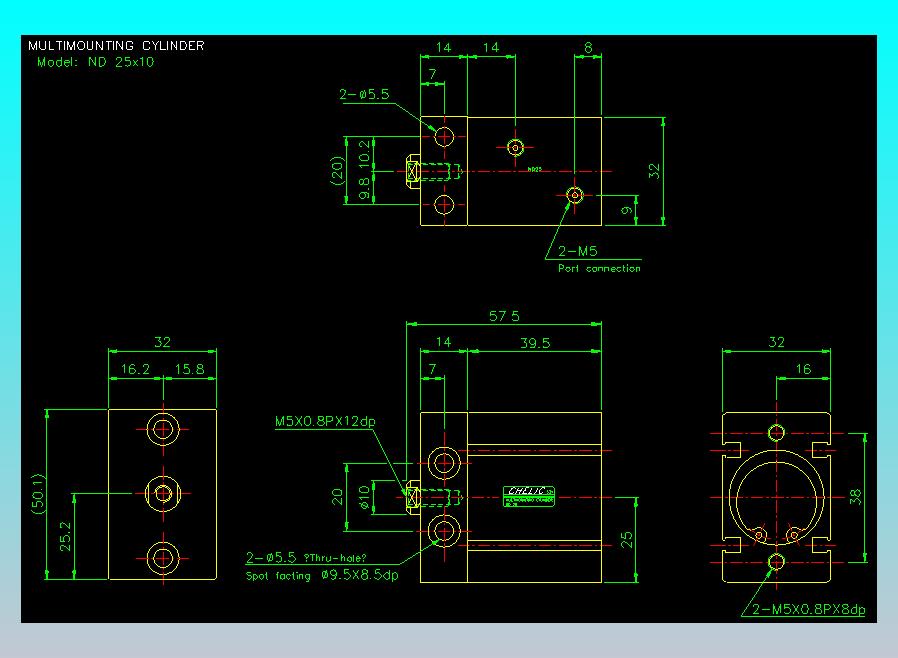Select the M5X0.8PX12dp thread callout
This screenshot has width=898, height=658.
(x=325, y=421)
